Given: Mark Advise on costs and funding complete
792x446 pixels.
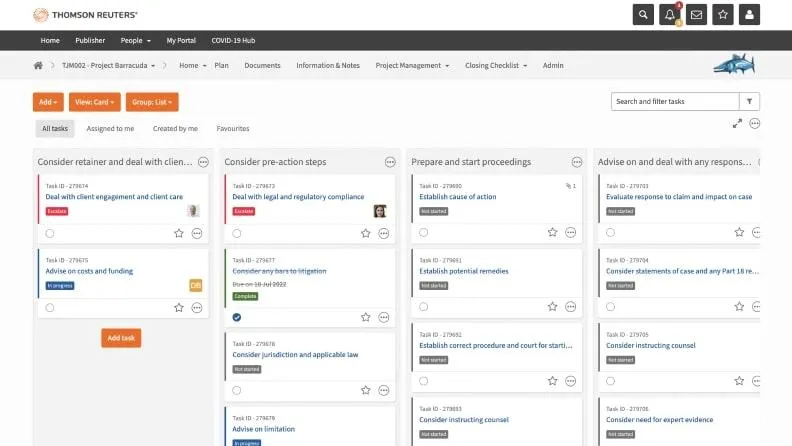Looking at the screenshot, I should (50, 308).
